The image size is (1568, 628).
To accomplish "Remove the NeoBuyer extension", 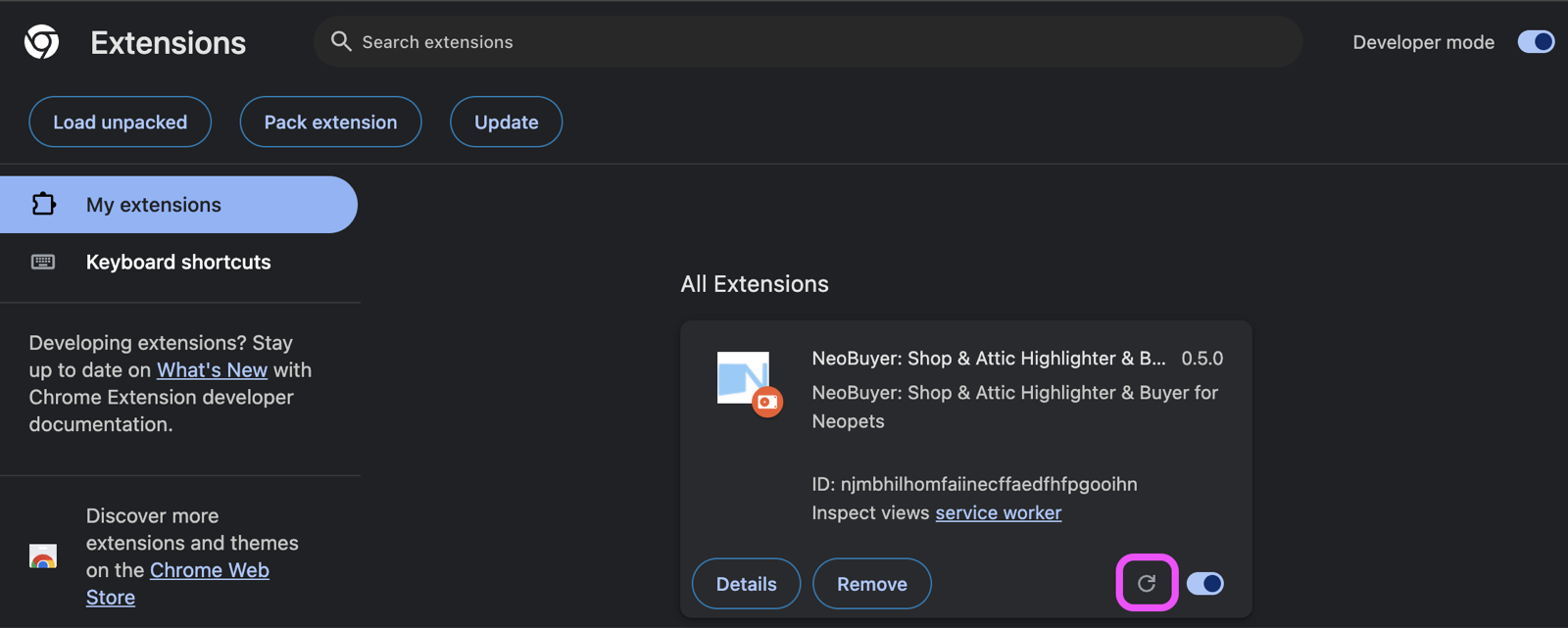I will coord(872,584).
